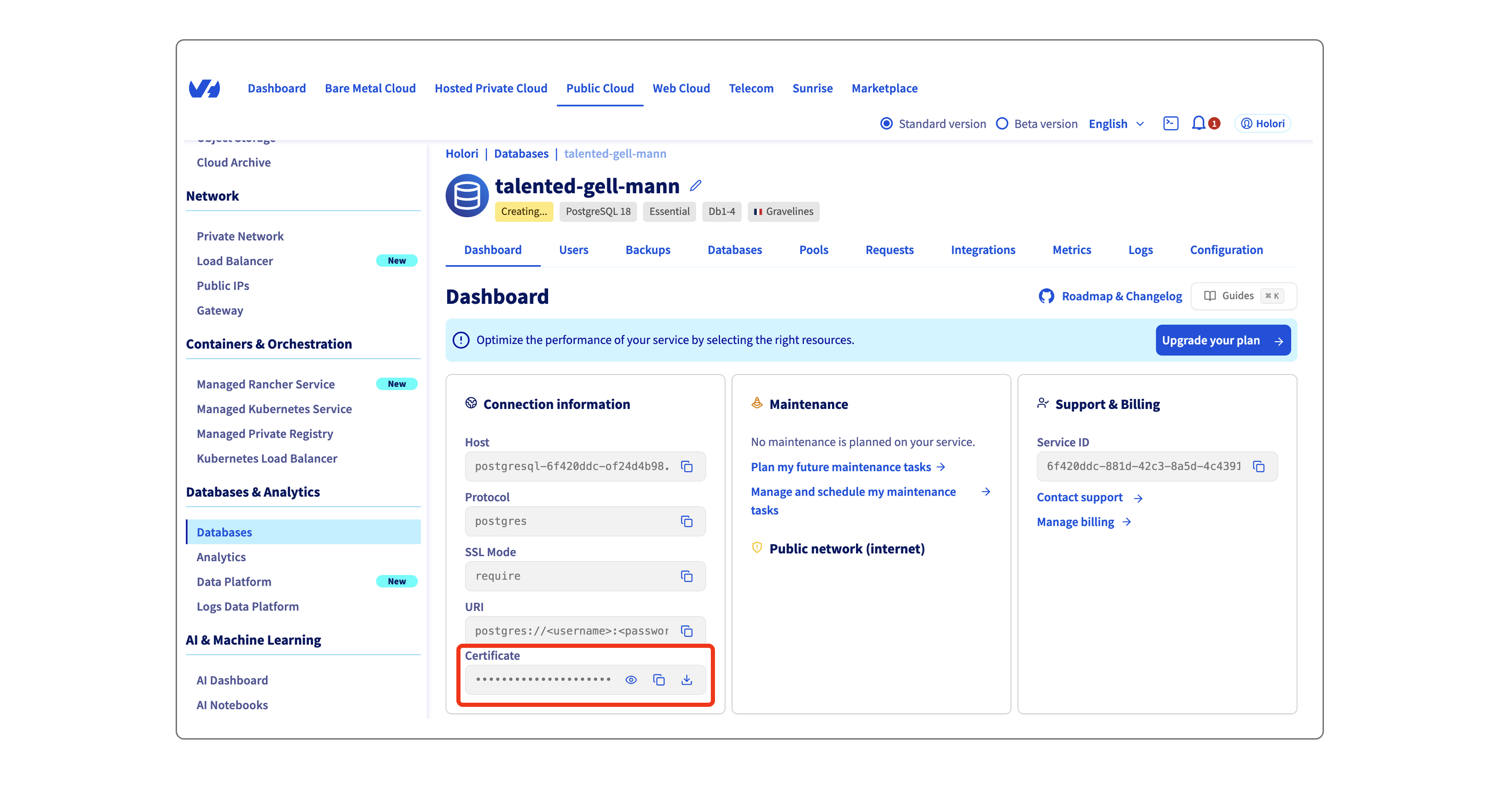Download the certificate file
This screenshot has height=806, width=1512.
[687, 679]
